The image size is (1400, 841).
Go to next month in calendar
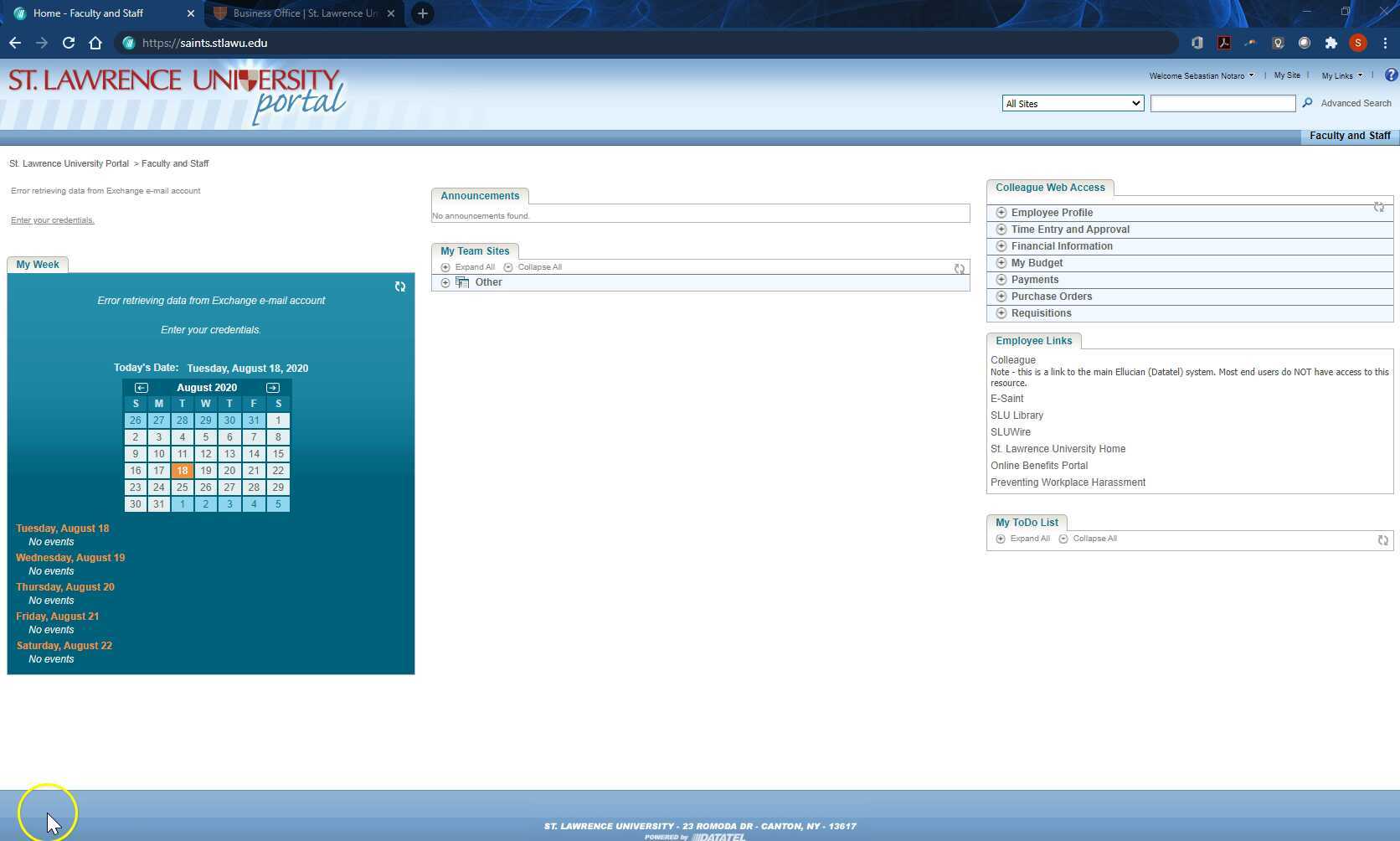coord(273,388)
